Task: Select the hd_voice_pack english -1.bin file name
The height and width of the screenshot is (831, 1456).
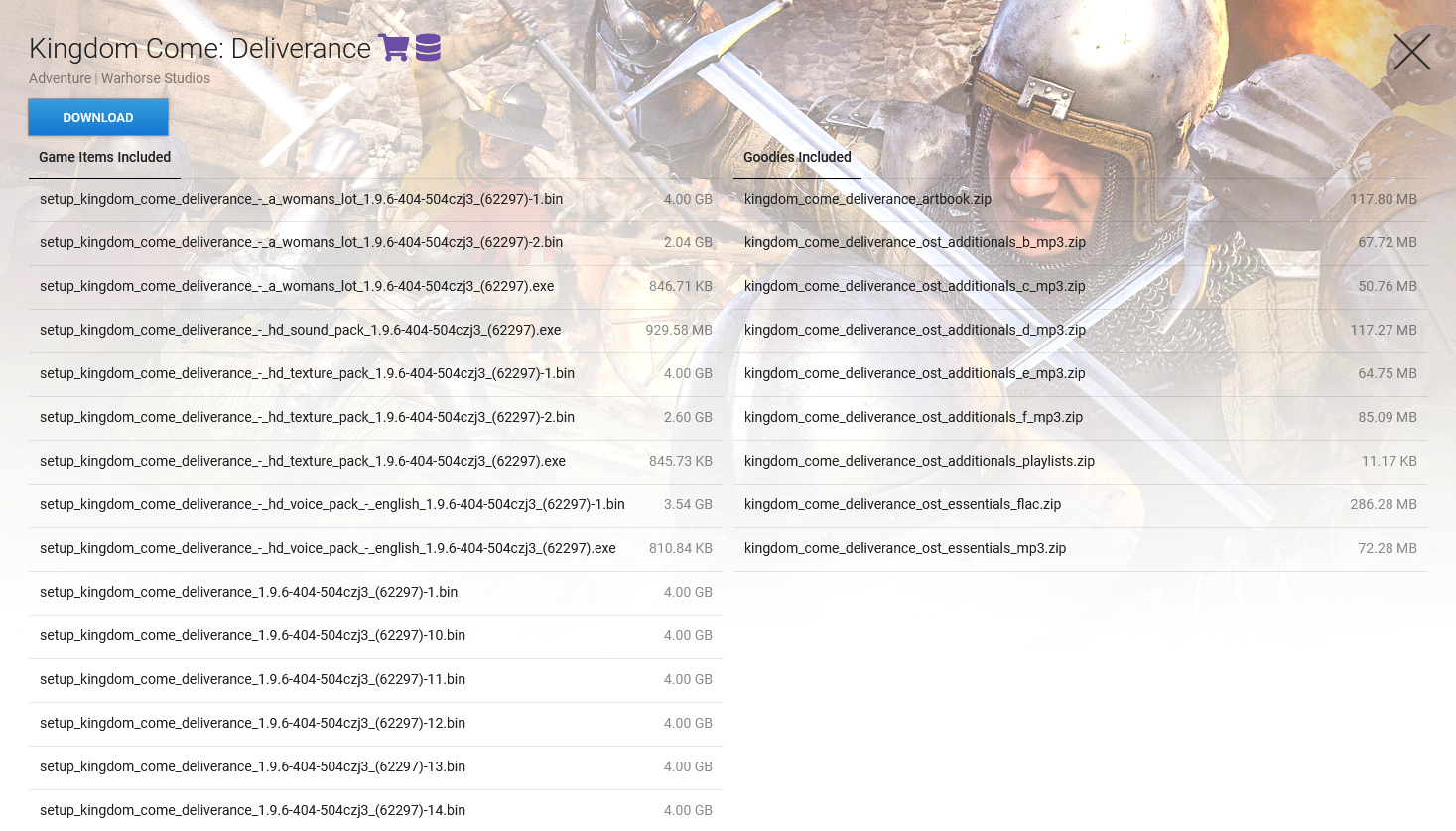Action: click(x=332, y=504)
